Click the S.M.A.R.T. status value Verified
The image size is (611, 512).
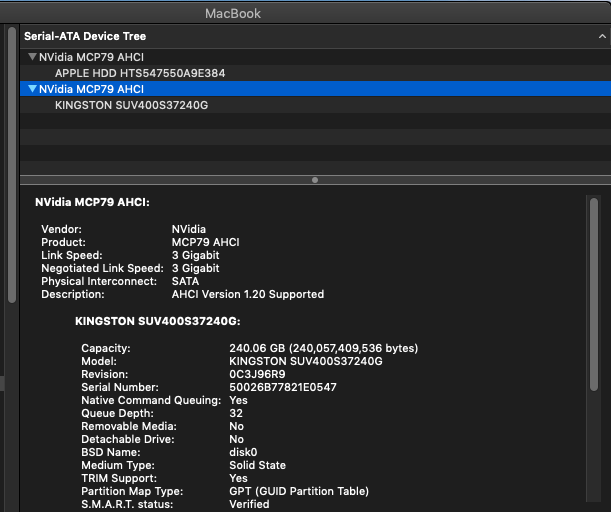(x=249, y=504)
